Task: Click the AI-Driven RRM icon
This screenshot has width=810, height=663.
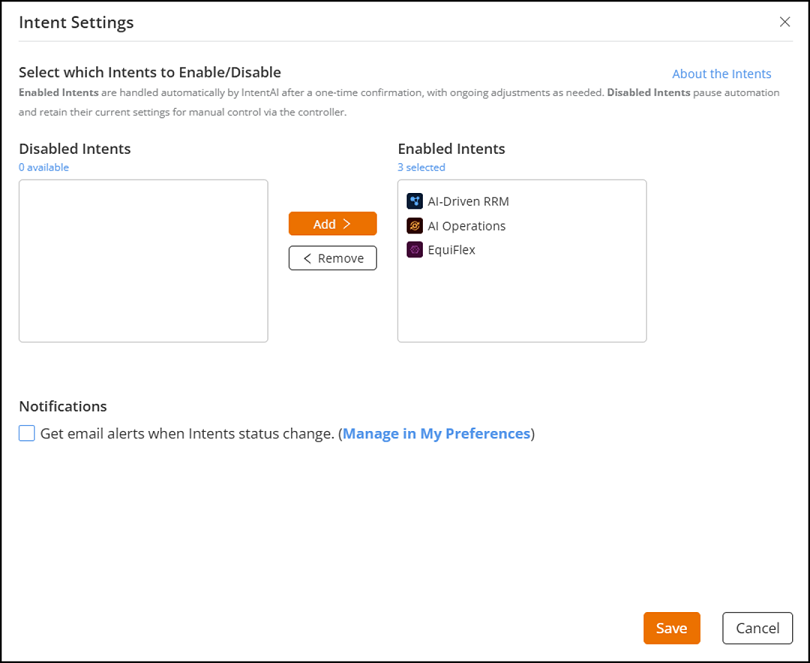Action: 415,201
